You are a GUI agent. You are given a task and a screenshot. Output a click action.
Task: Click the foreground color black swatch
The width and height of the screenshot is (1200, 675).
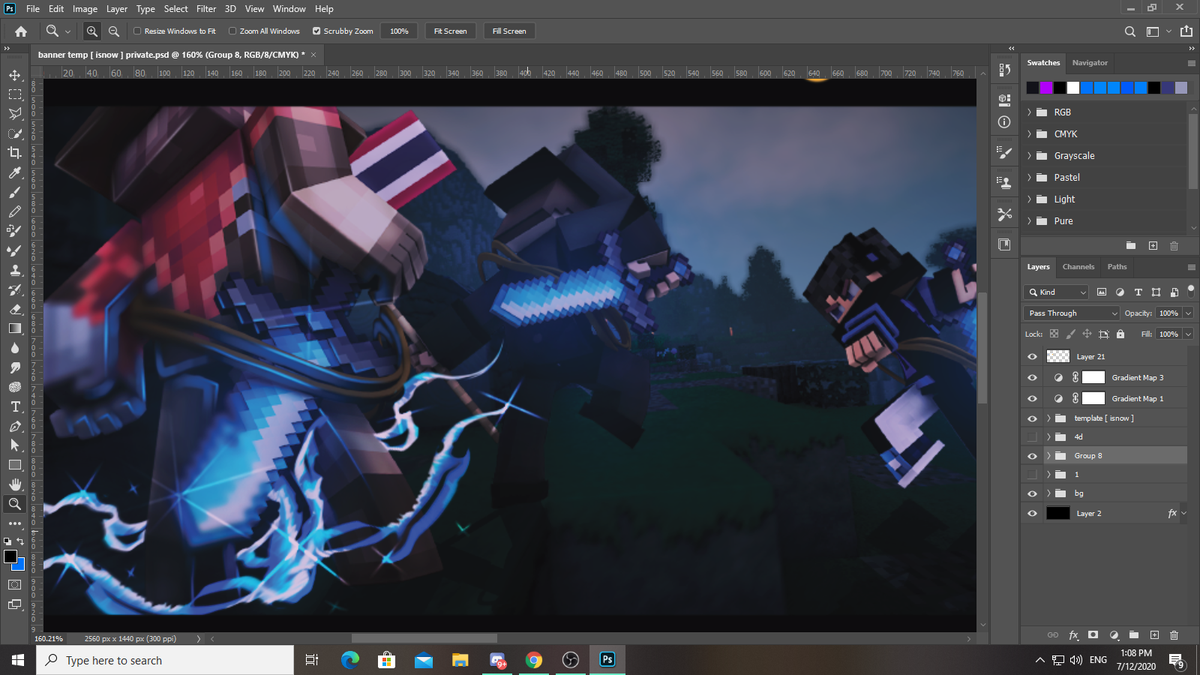10,556
